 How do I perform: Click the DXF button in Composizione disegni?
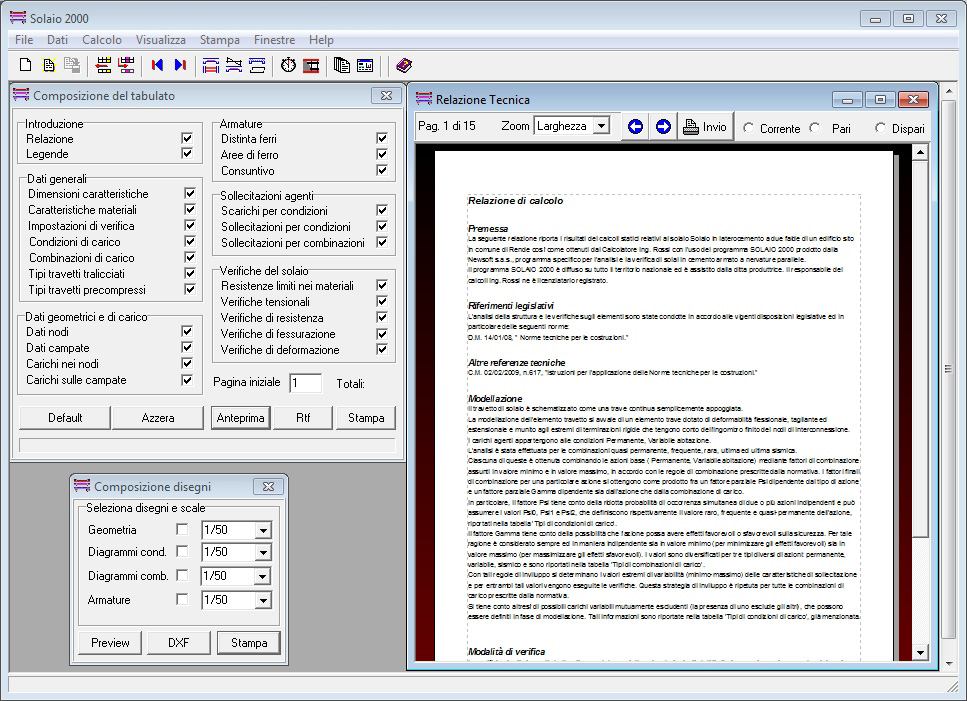[x=179, y=642]
